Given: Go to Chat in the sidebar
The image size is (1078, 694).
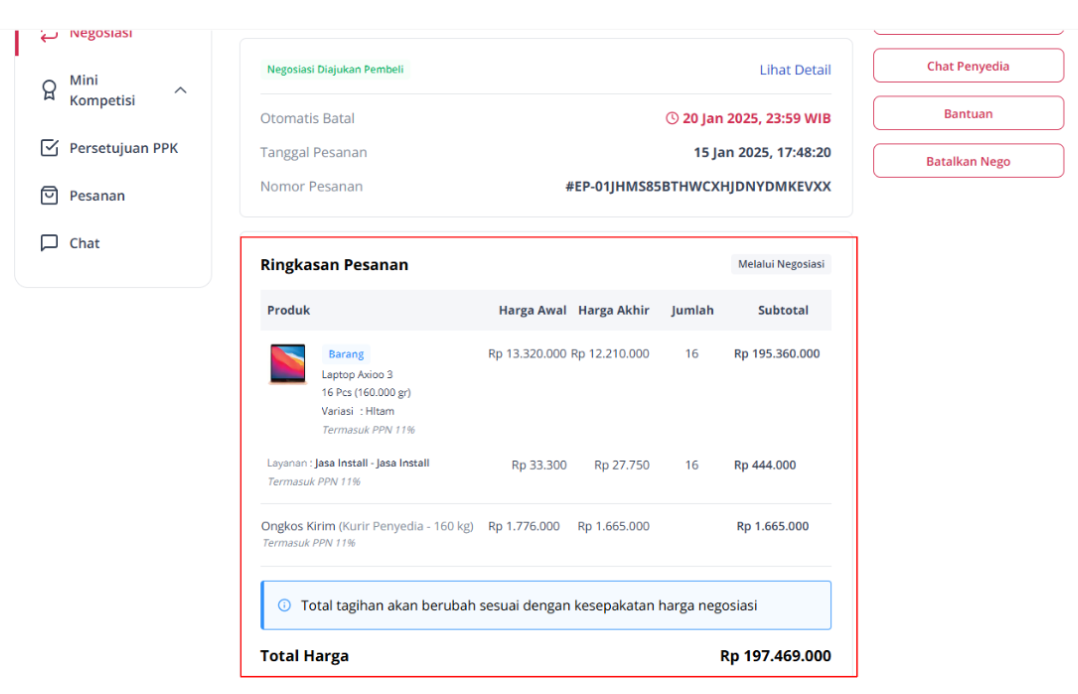Looking at the screenshot, I should tap(85, 243).
